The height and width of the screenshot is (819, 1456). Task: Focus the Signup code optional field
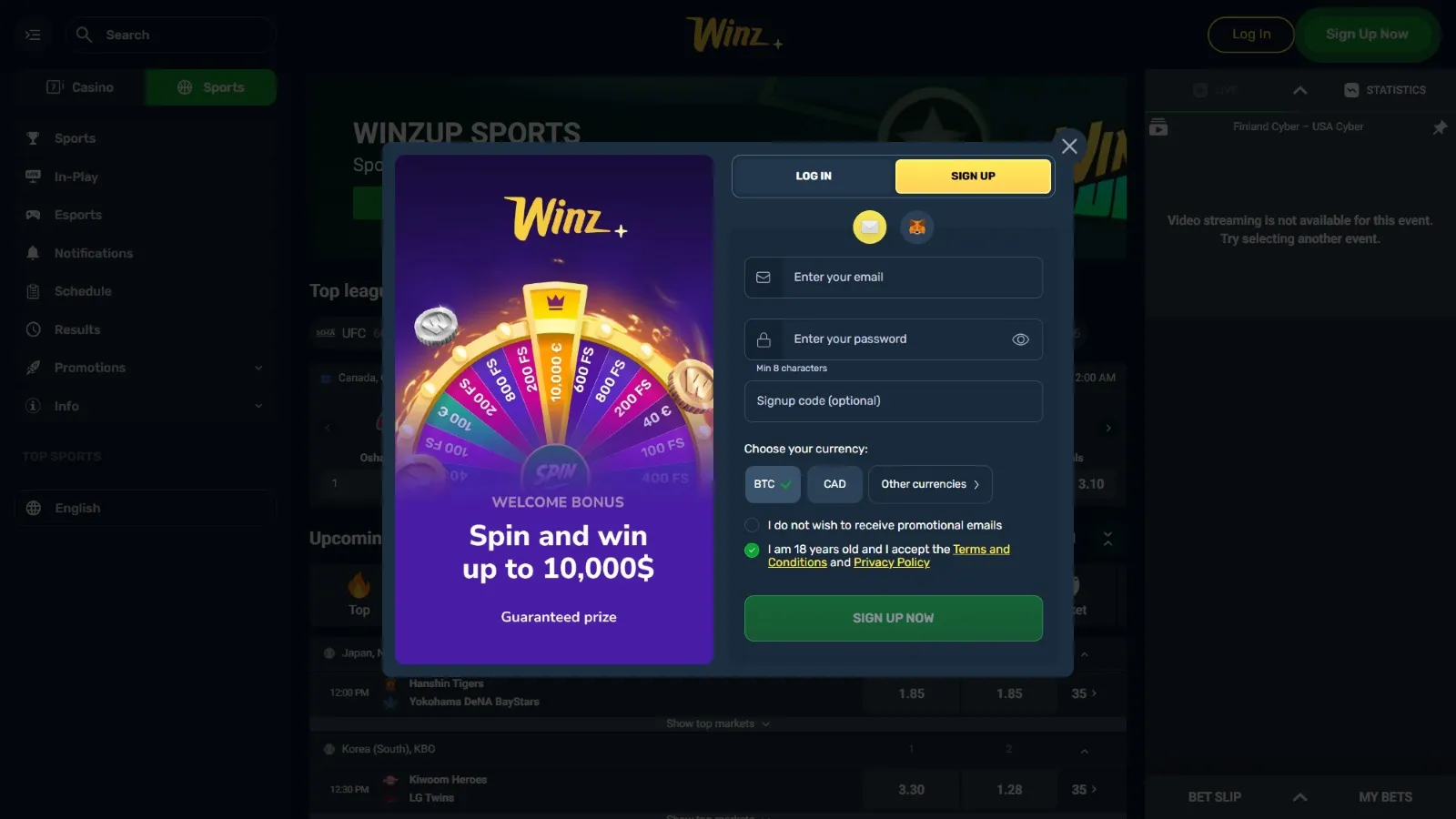click(x=894, y=401)
